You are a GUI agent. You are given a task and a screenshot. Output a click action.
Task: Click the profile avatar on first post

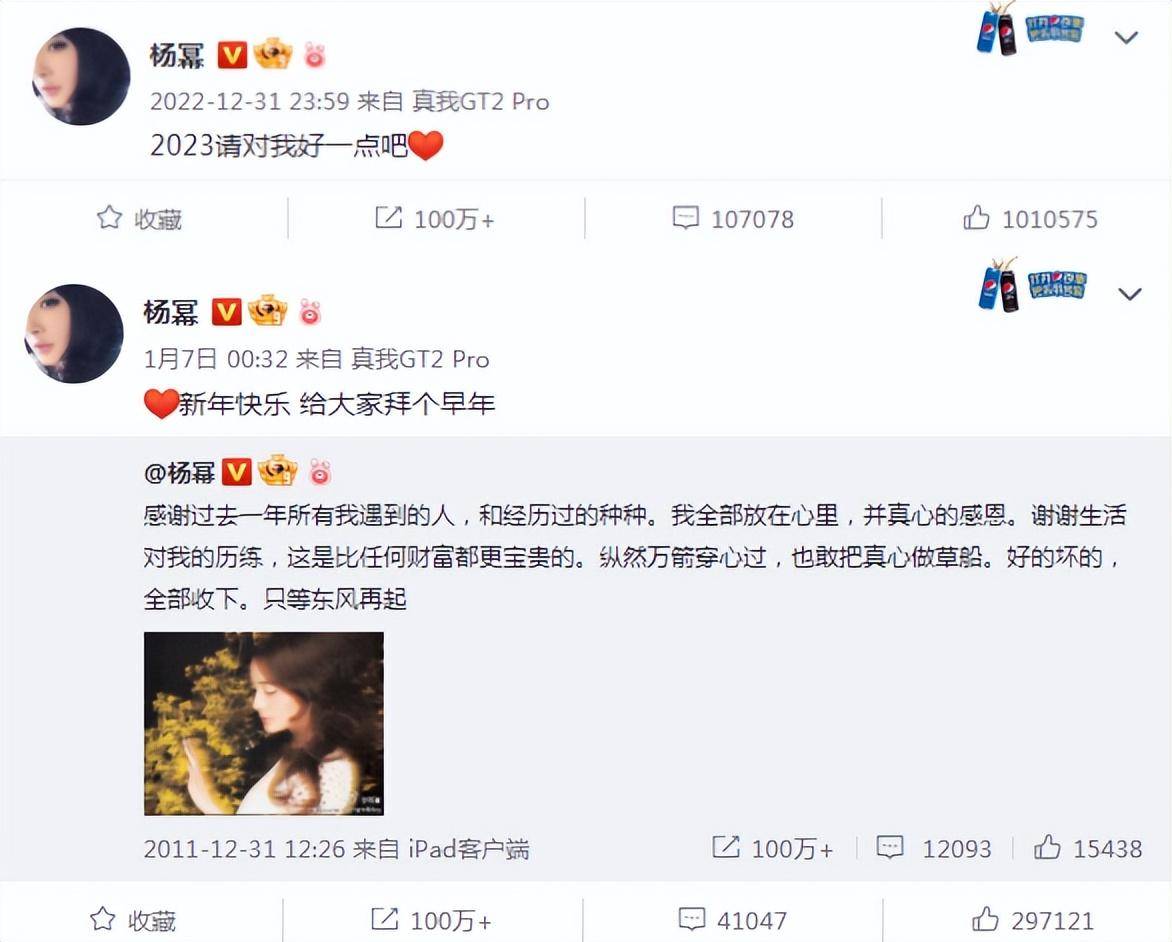81,76
